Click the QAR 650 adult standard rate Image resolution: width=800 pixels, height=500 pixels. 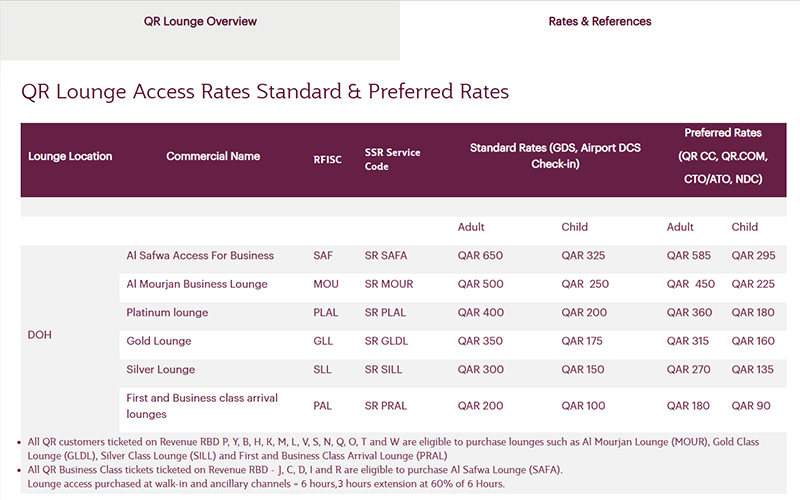click(x=480, y=256)
